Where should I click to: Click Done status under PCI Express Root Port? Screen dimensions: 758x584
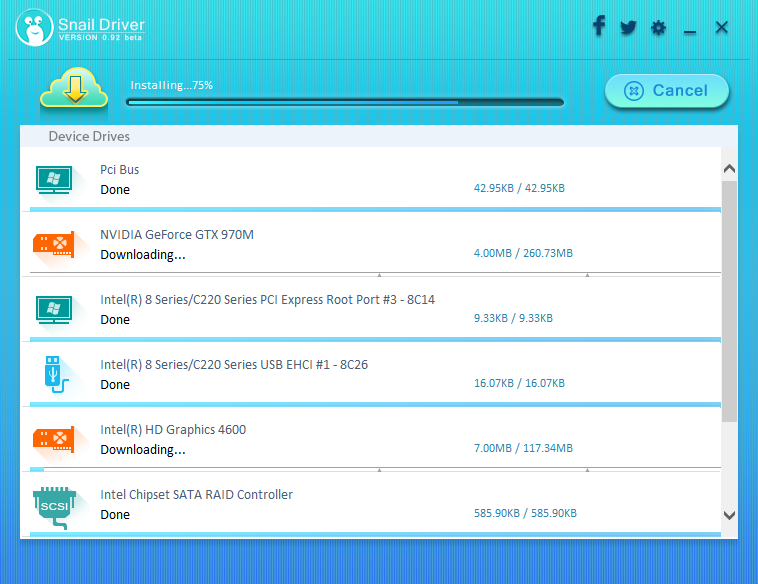115,320
